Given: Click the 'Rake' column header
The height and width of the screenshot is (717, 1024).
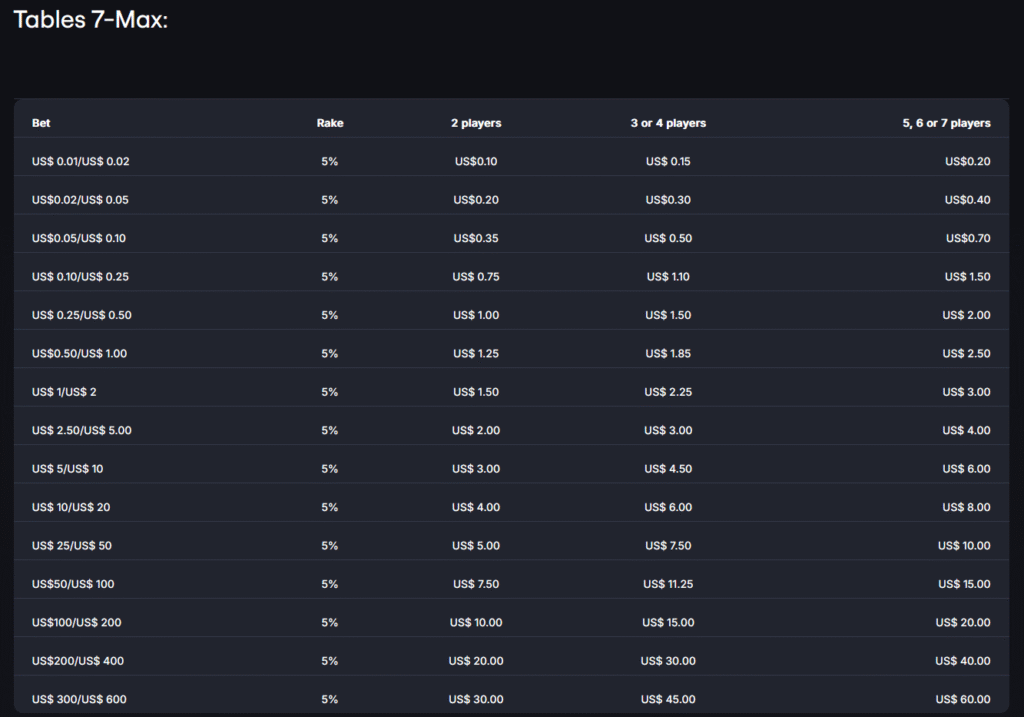Looking at the screenshot, I should (330, 123).
